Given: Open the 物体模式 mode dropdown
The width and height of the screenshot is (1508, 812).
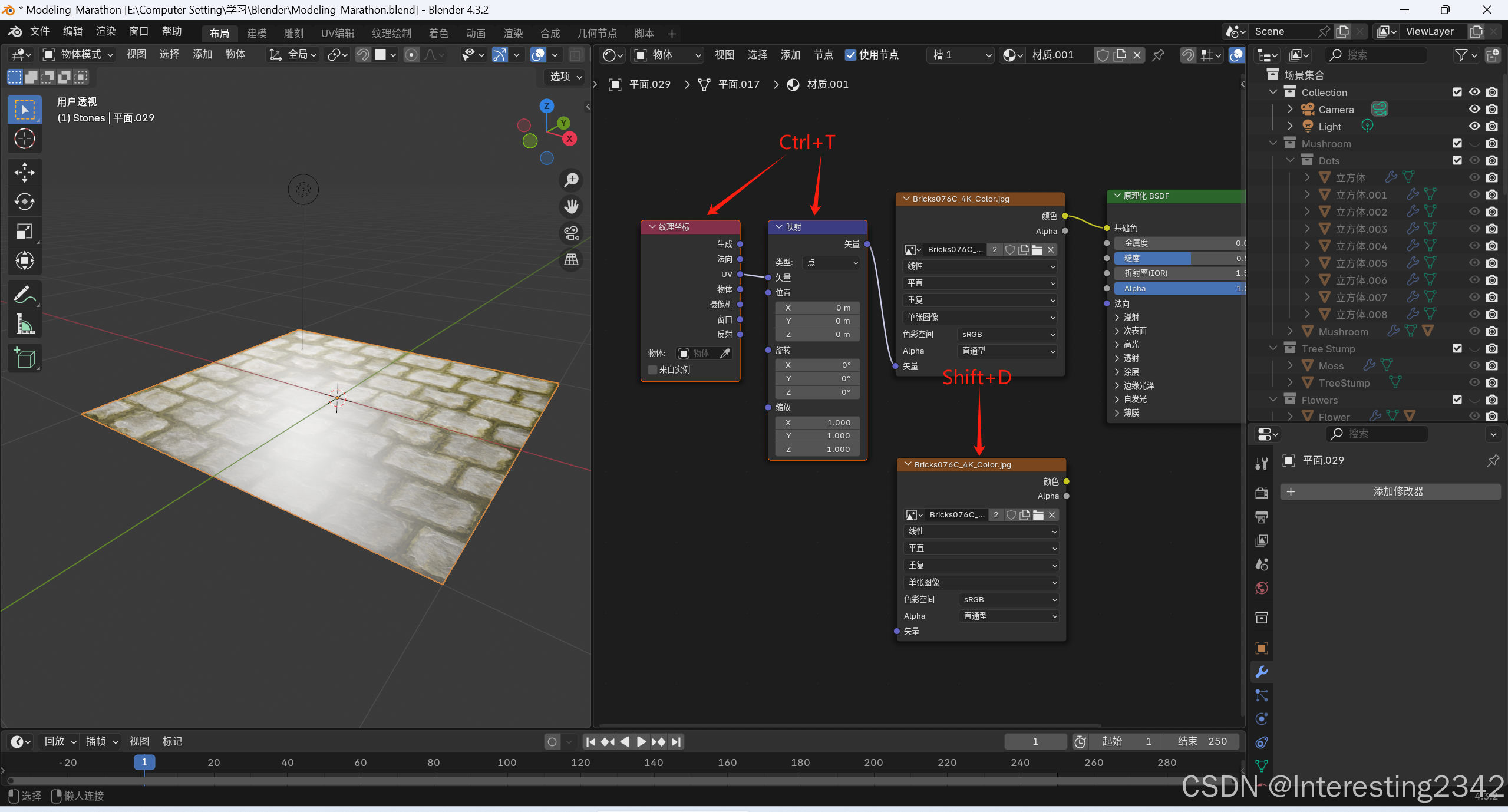Looking at the screenshot, I should point(77,55).
